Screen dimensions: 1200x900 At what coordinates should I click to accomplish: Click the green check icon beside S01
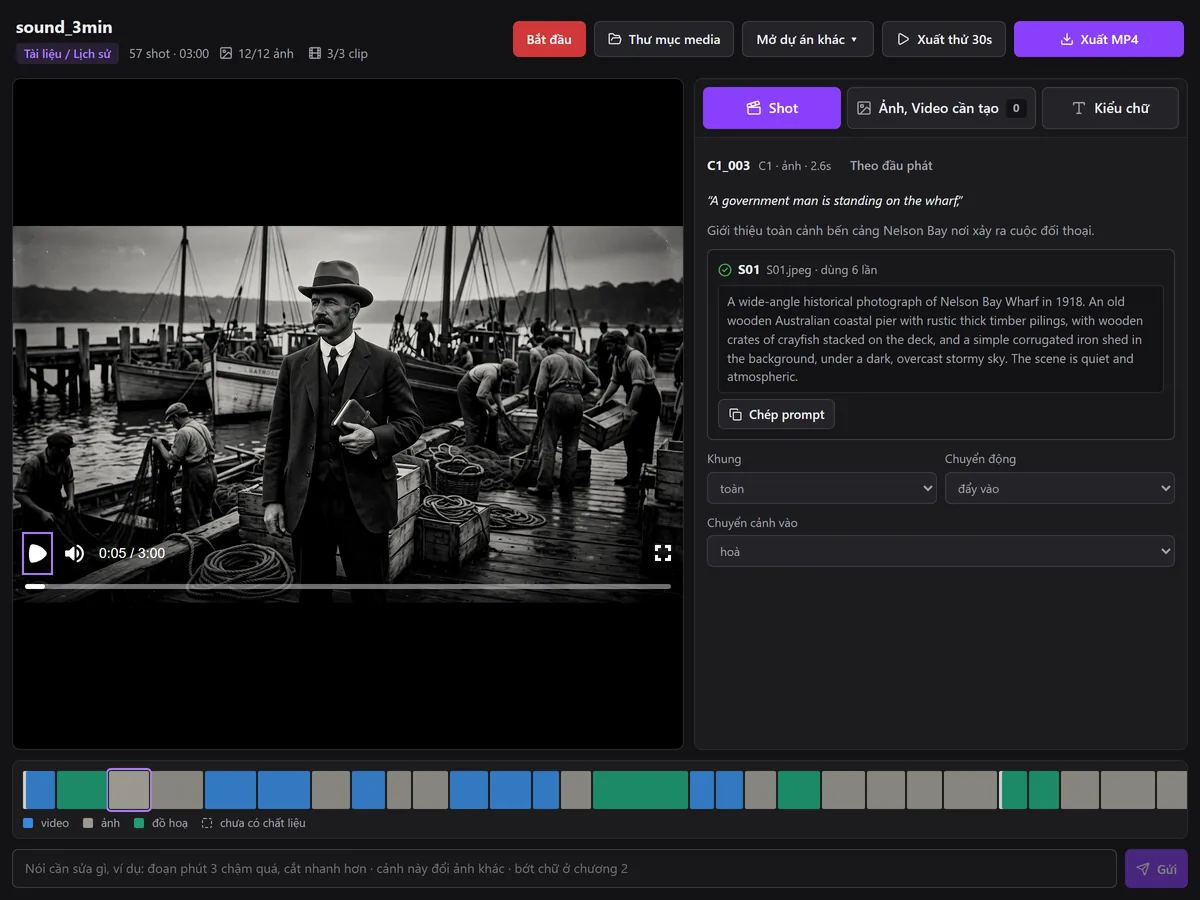pos(725,270)
